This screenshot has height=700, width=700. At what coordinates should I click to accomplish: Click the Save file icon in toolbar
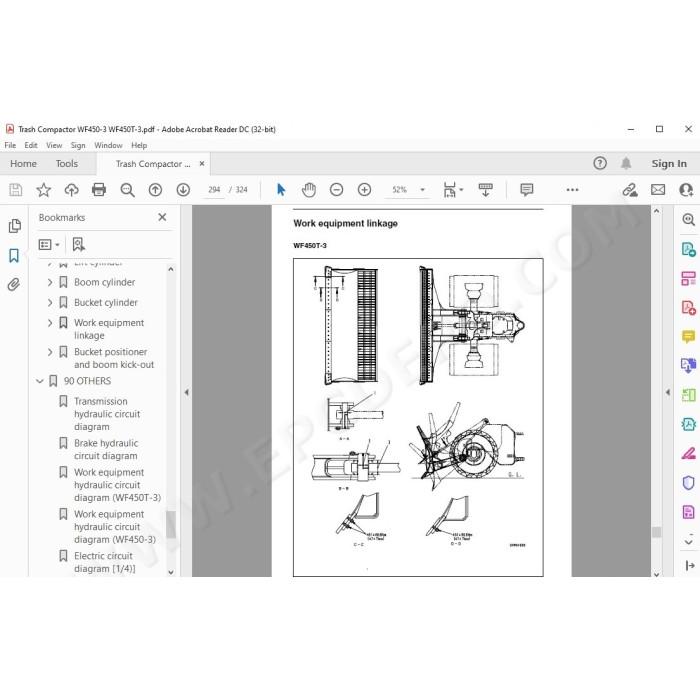pos(16,190)
